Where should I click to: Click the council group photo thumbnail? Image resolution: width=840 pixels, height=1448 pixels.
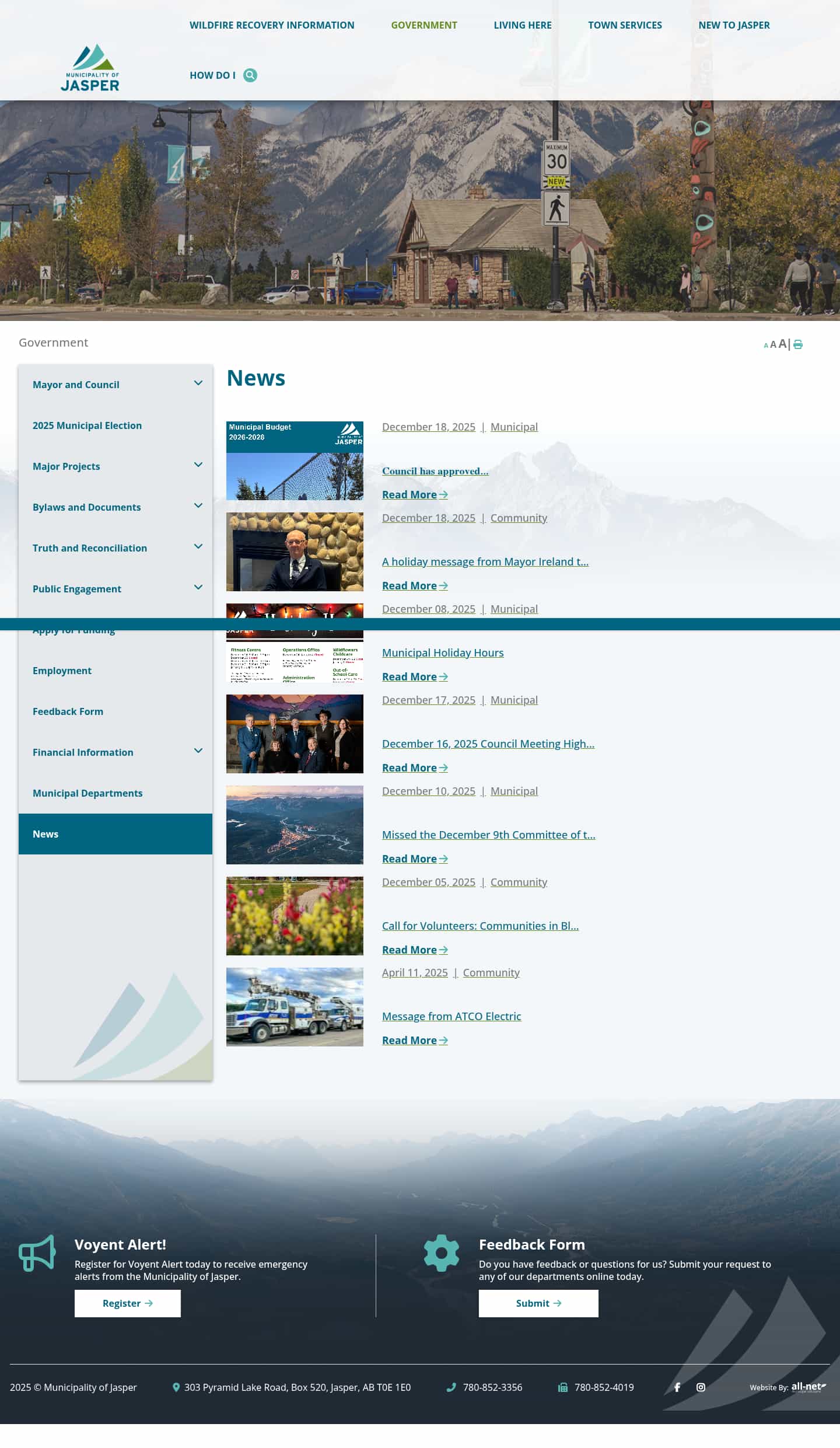pos(295,734)
